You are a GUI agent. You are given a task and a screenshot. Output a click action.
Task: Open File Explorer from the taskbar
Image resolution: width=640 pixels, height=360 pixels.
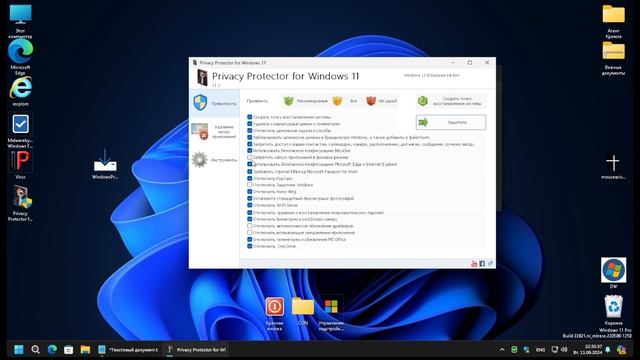(85, 350)
